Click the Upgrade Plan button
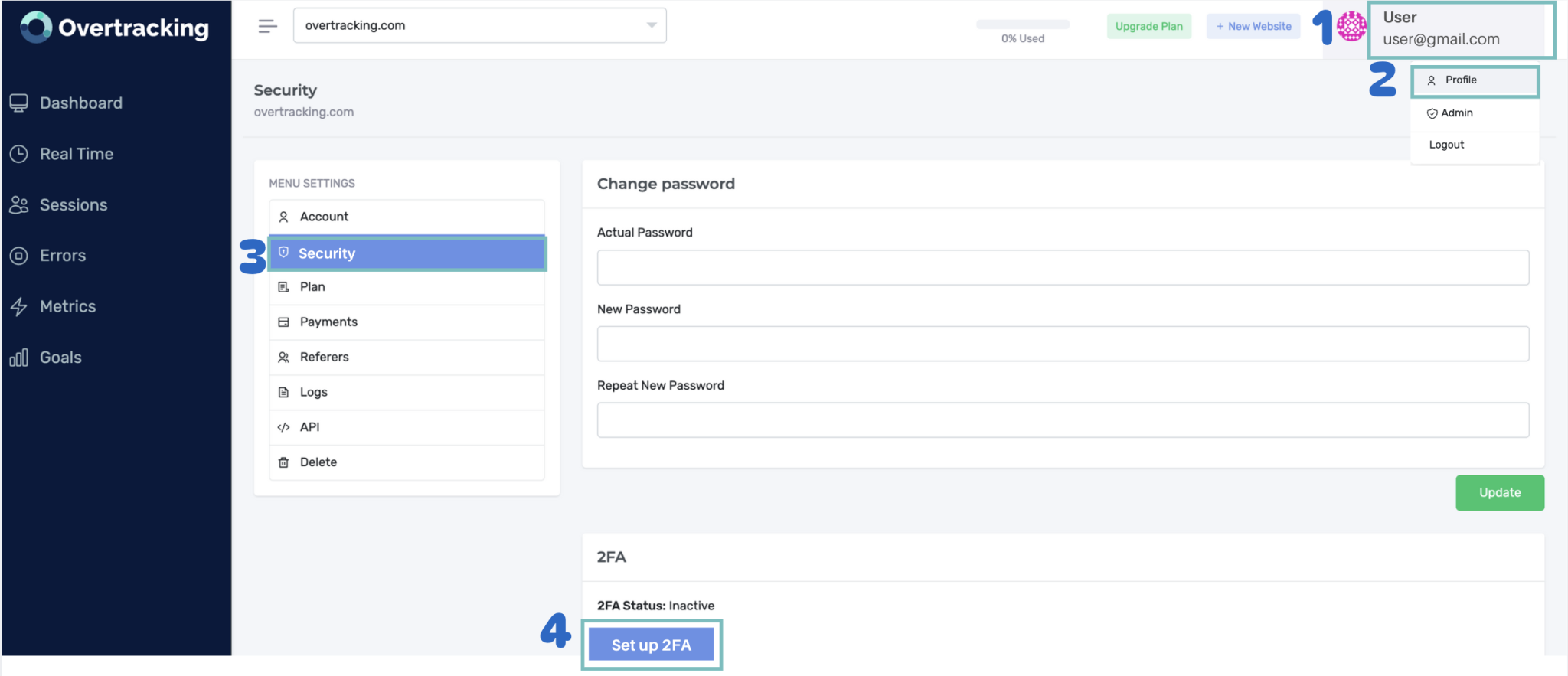The width and height of the screenshot is (1568, 676). 1148,26
